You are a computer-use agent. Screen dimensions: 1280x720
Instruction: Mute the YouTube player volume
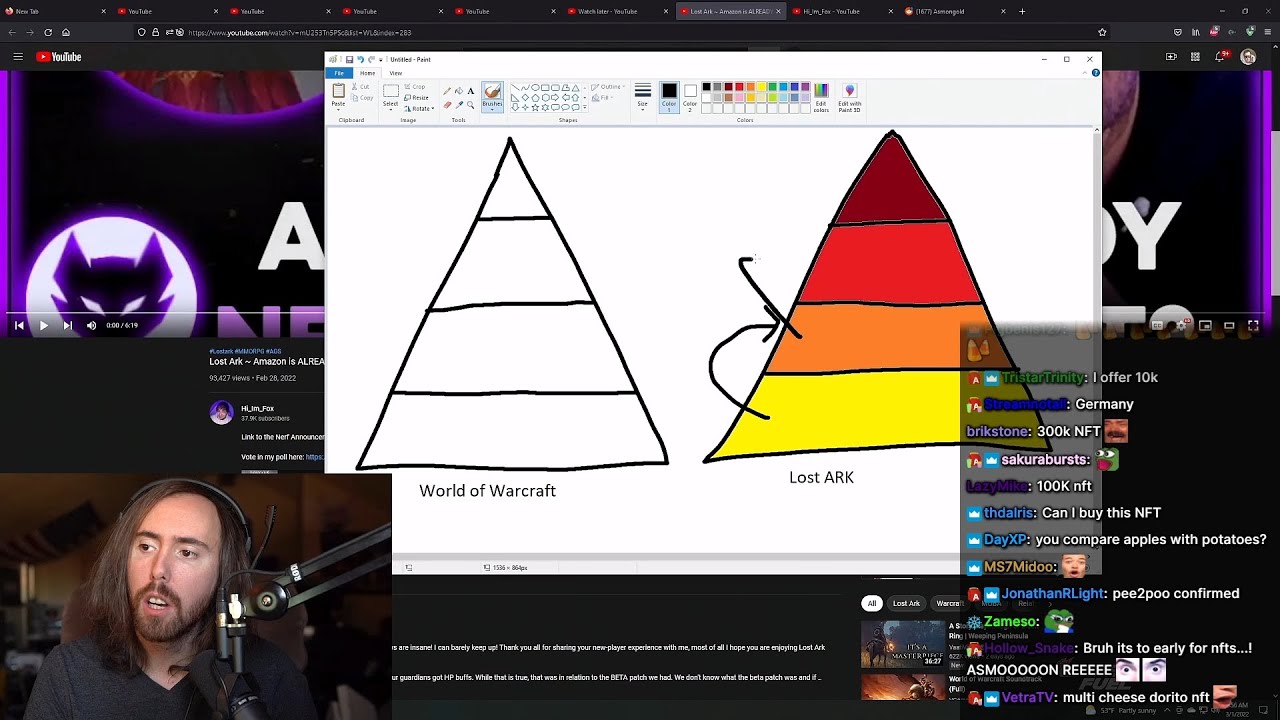tap(91, 325)
